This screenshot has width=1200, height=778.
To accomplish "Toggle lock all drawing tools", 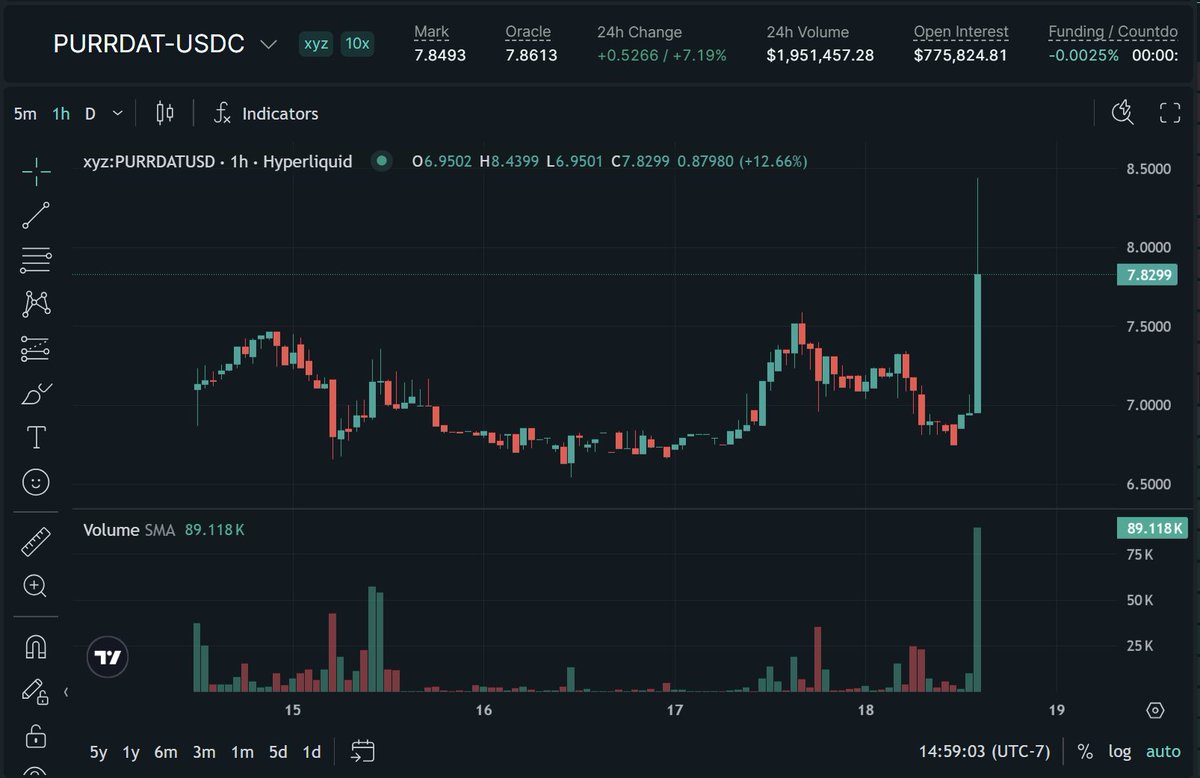I will (36, 736).
